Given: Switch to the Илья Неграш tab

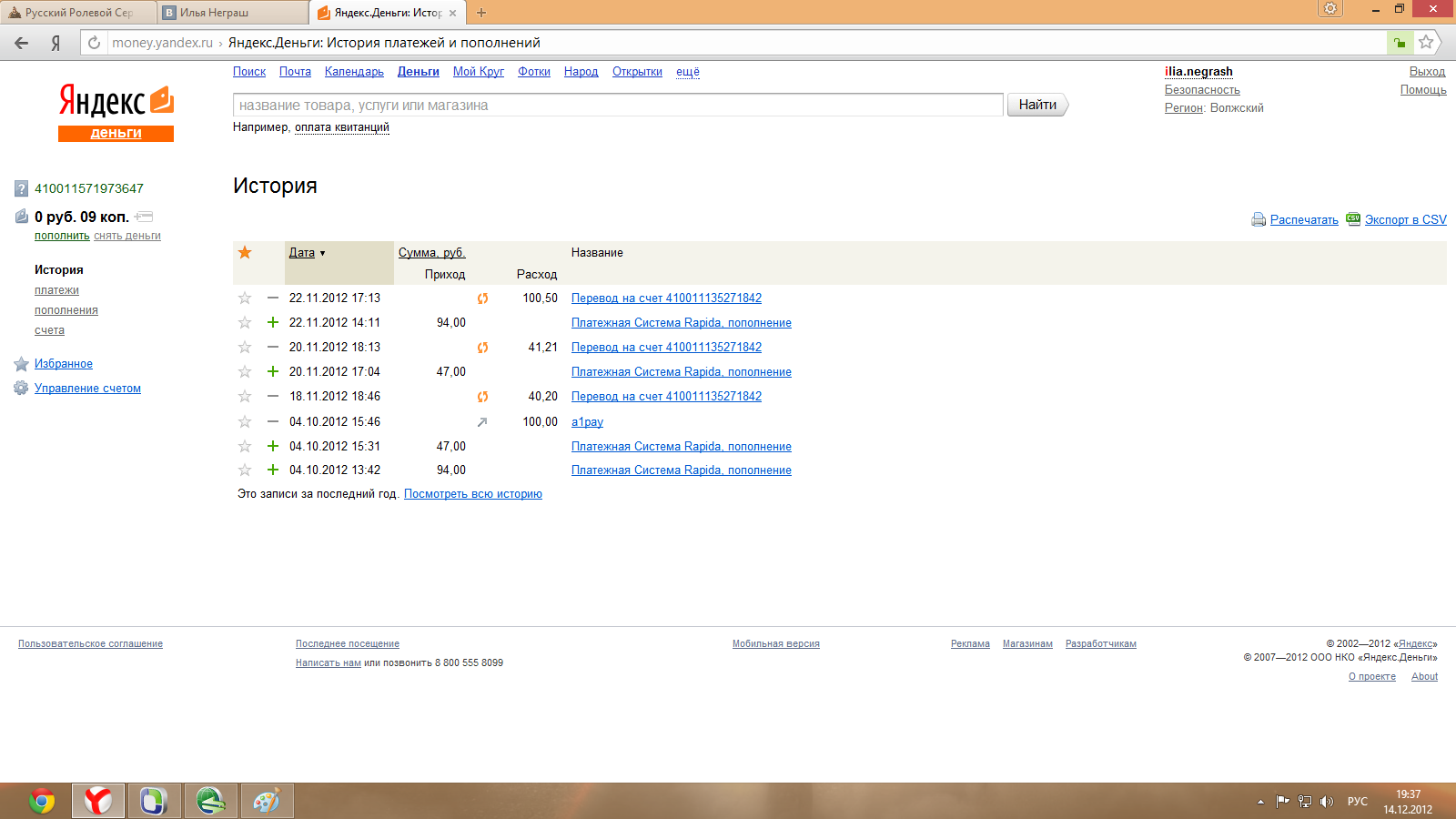Looking at the screenshot, I should [232, 13].
